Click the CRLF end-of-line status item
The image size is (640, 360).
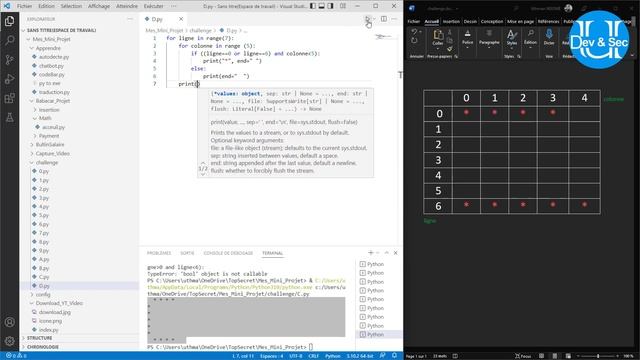313,356
